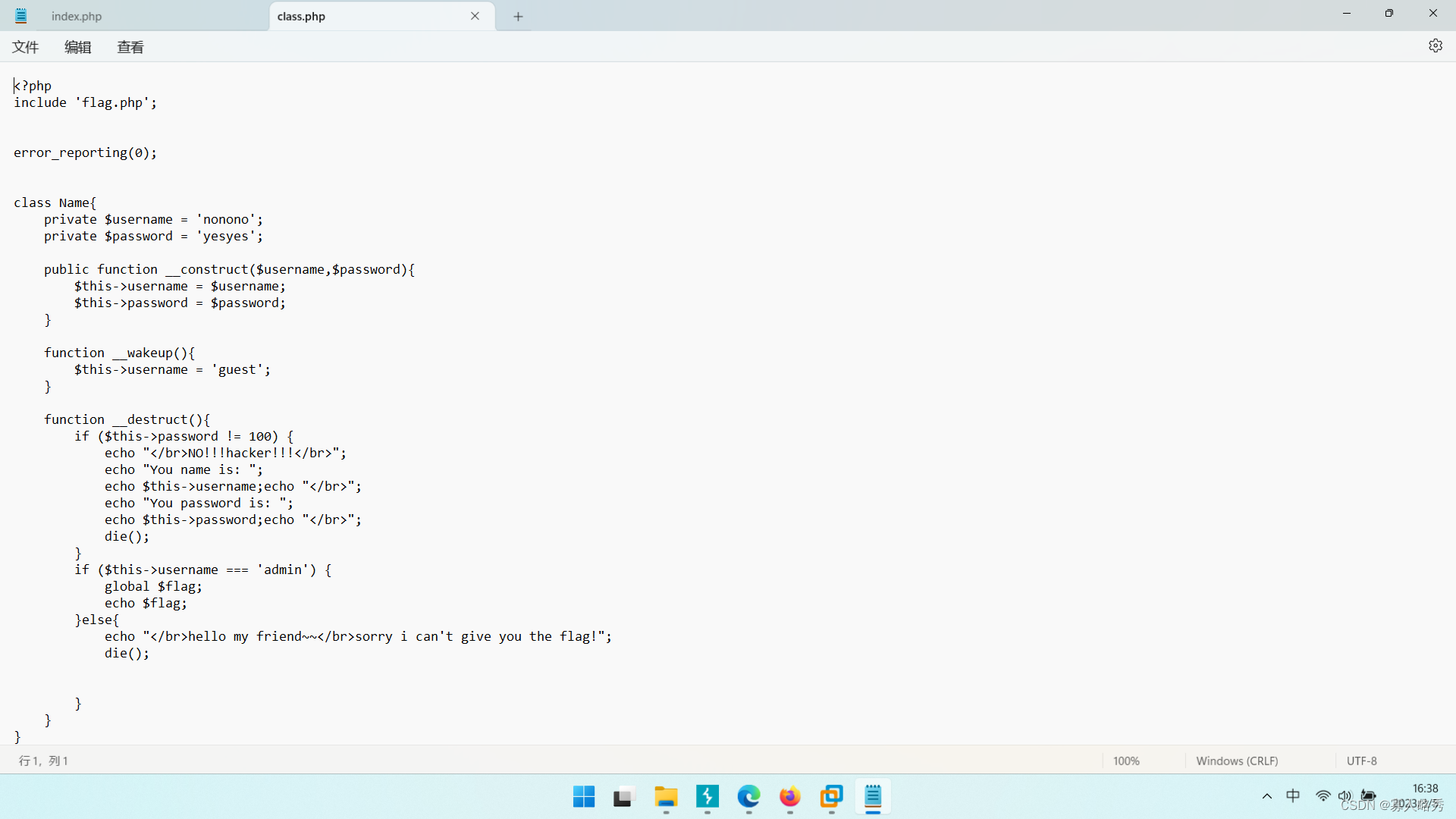The image size is (1456, 819).
Task: Click the NO!!!hacker!!! echo line
Action: pyautogui.click(x=225, y=453)
